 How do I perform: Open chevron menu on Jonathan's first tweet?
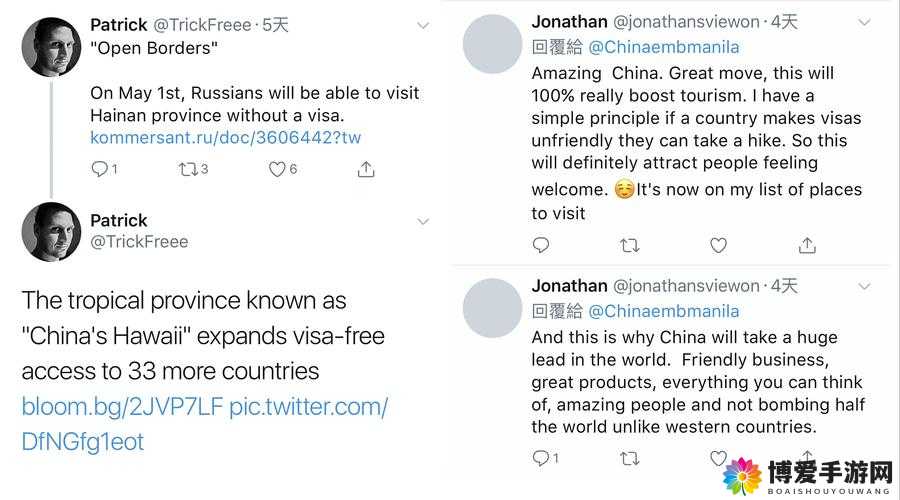pos(864,22)
